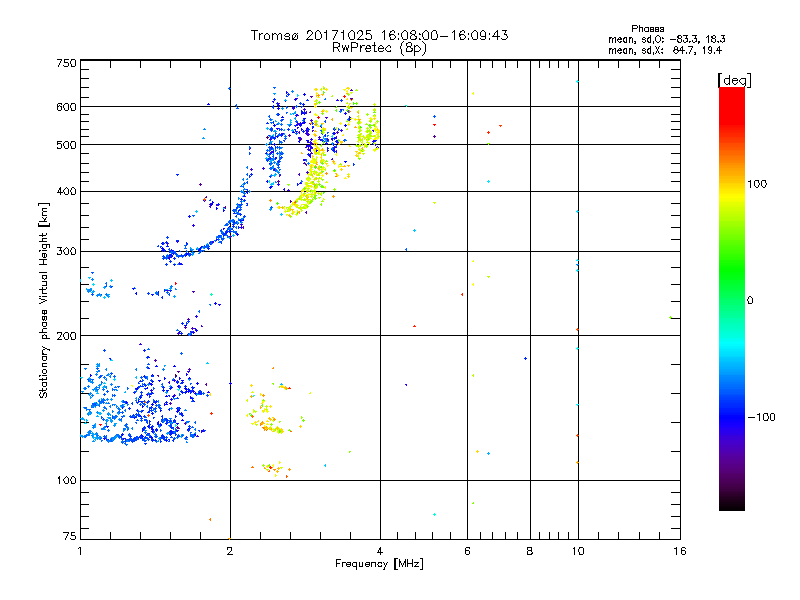The width and height of the screenshot is (800, 600).
Task: Click the y-axis '600' tick label
Action: (x=66, y=107)
